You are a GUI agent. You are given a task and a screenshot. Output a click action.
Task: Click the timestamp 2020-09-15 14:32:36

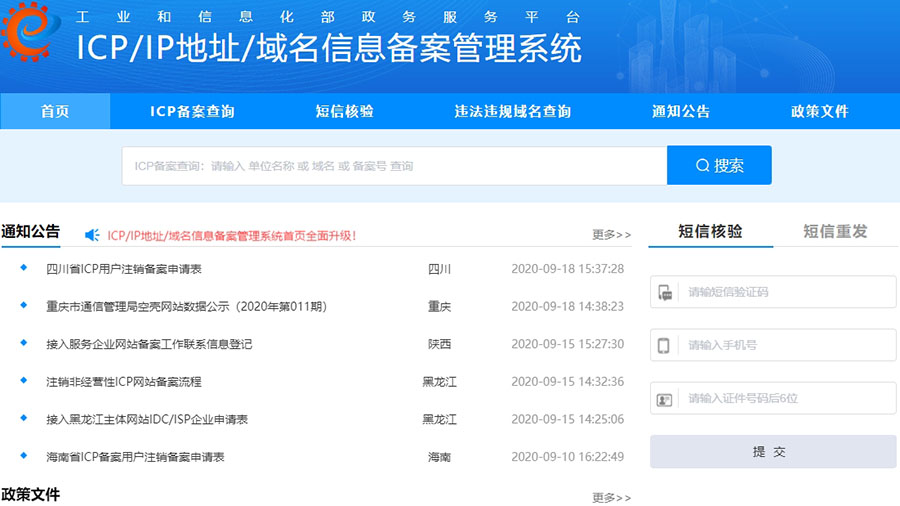click(x=568, y=382)
